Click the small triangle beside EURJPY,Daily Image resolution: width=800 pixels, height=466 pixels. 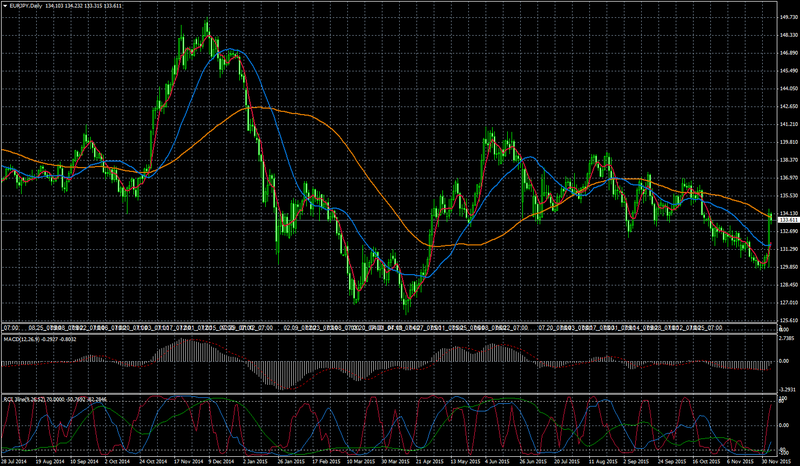5,5
